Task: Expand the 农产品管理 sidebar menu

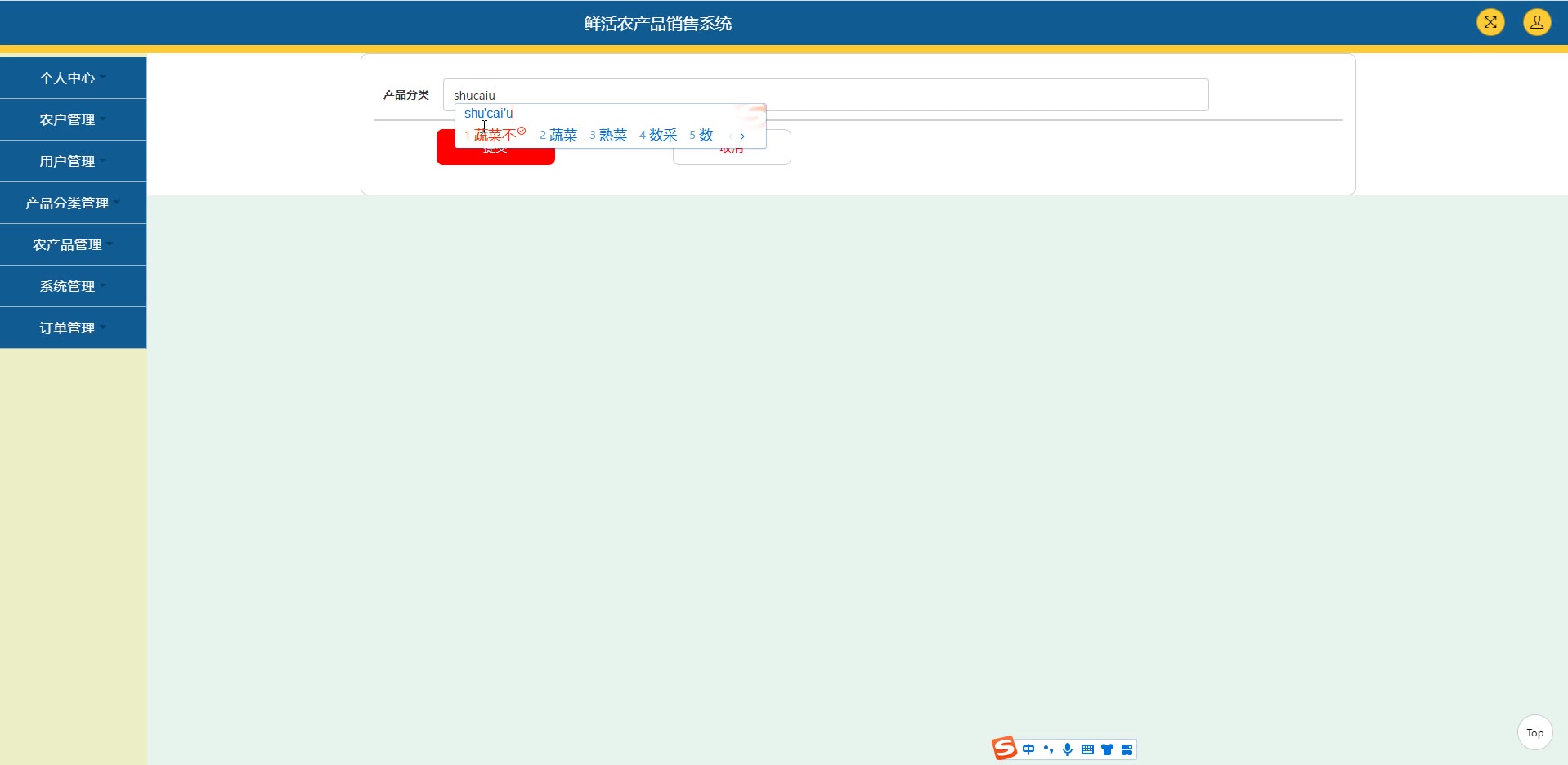Action: point(74,244)
